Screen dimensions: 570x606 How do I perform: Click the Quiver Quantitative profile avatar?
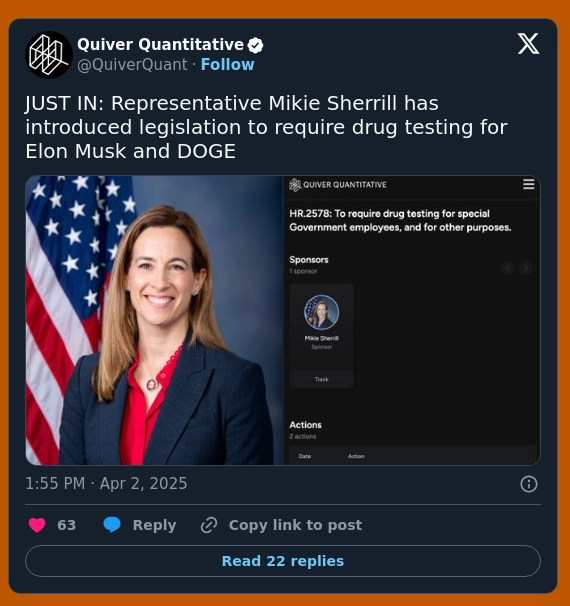49,55
